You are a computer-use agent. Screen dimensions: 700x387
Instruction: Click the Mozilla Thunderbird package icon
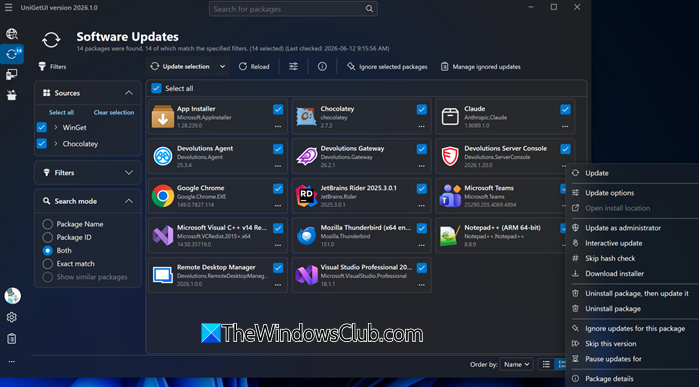point(306,236)
